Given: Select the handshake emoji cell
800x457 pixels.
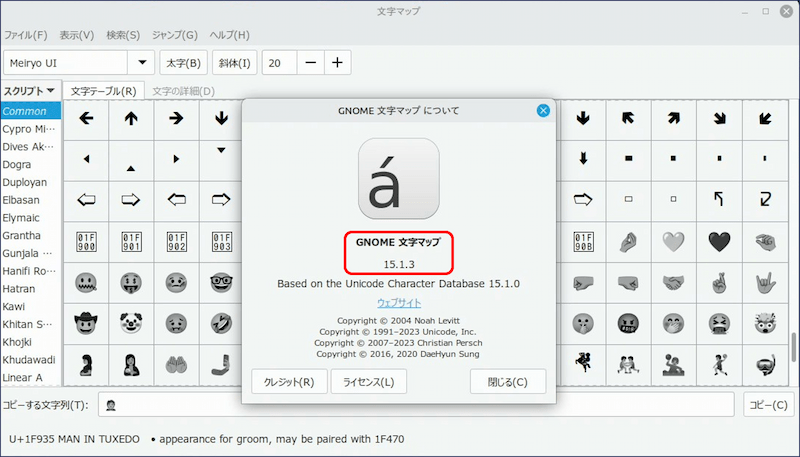Looking at the screenshot, I should 674,283.
